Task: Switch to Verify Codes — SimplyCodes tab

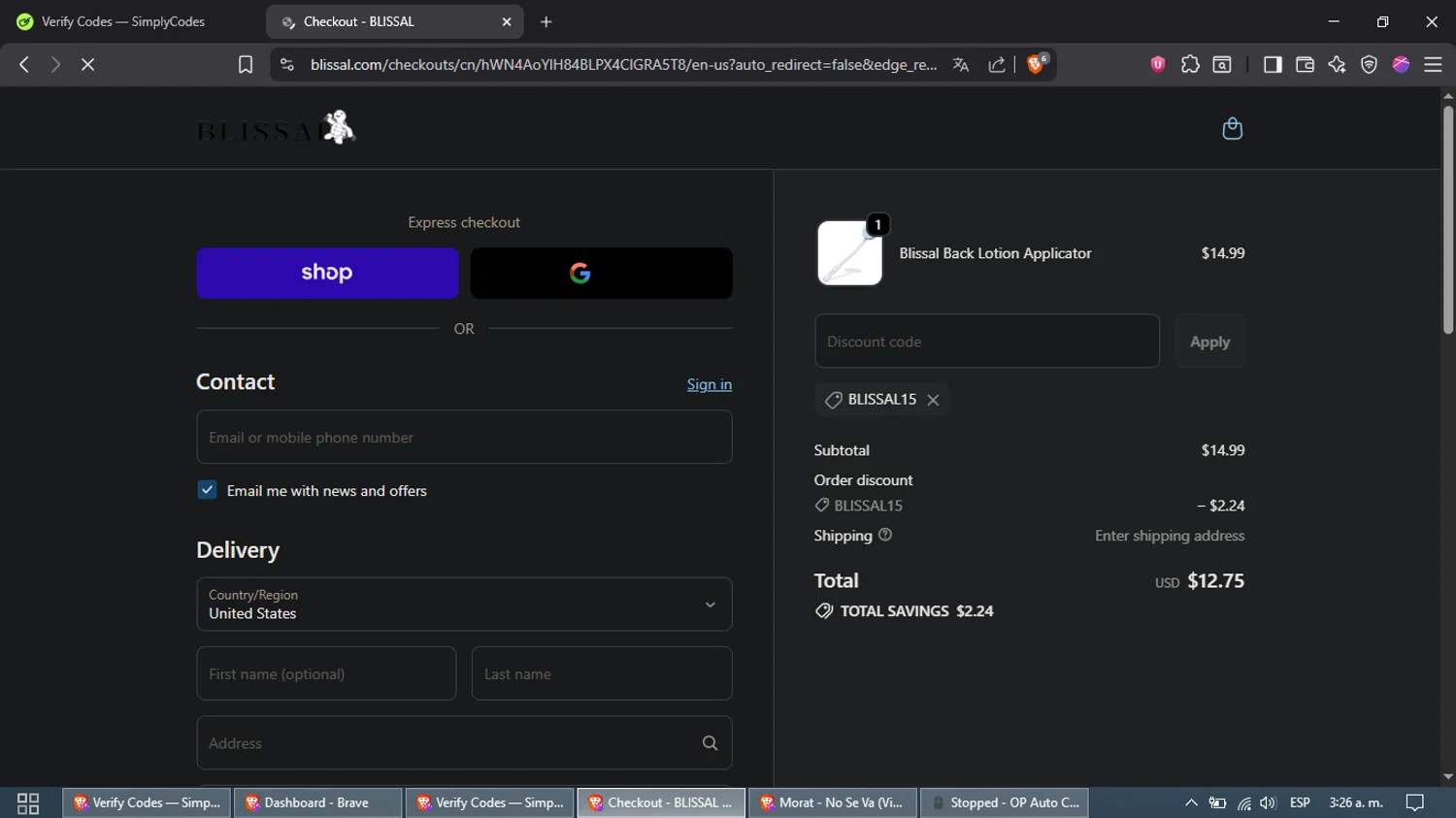Action: tap(122, 21)
